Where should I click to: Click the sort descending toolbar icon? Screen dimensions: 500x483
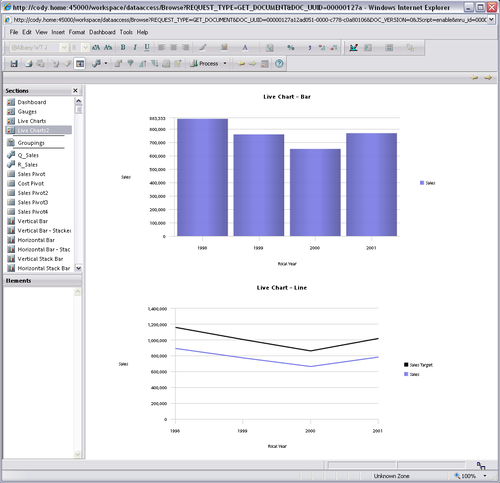(x=154, y=63)
